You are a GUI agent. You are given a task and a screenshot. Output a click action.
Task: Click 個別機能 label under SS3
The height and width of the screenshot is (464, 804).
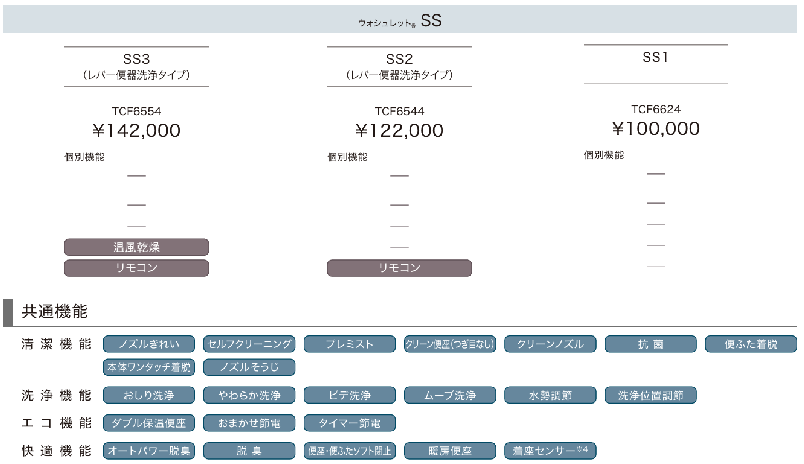pyautogui.click(x=84, y=157)
